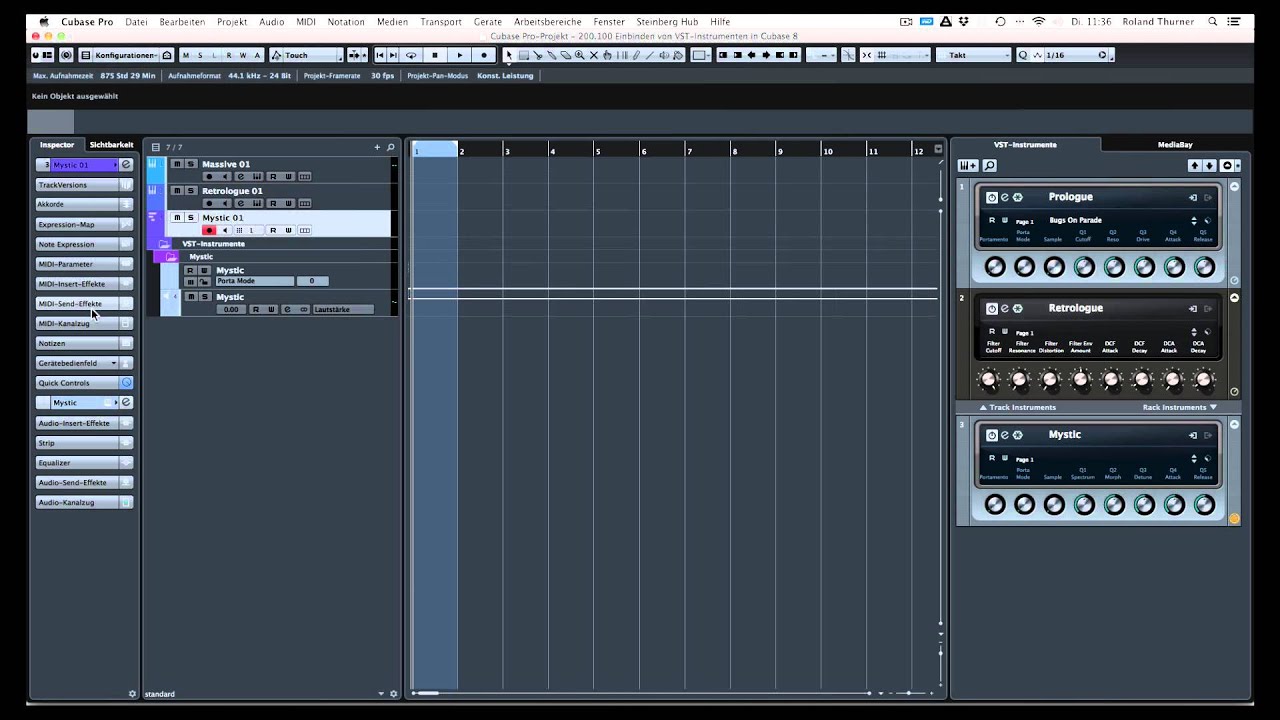Image resolution: width=1280 pixels, height=720 pixels.
Task: Select the Zoom magnifier tool
Action: coord(579,55)
